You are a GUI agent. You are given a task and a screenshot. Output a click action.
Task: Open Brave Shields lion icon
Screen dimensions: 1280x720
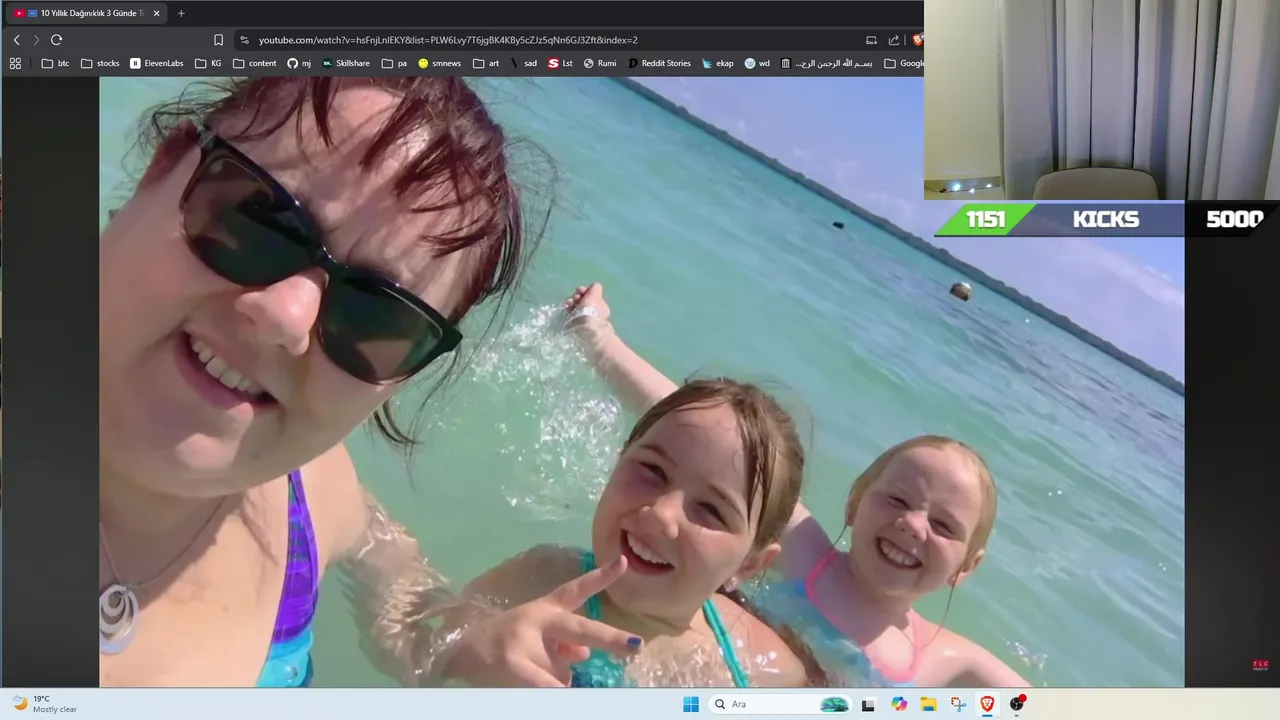coord(917,40)
